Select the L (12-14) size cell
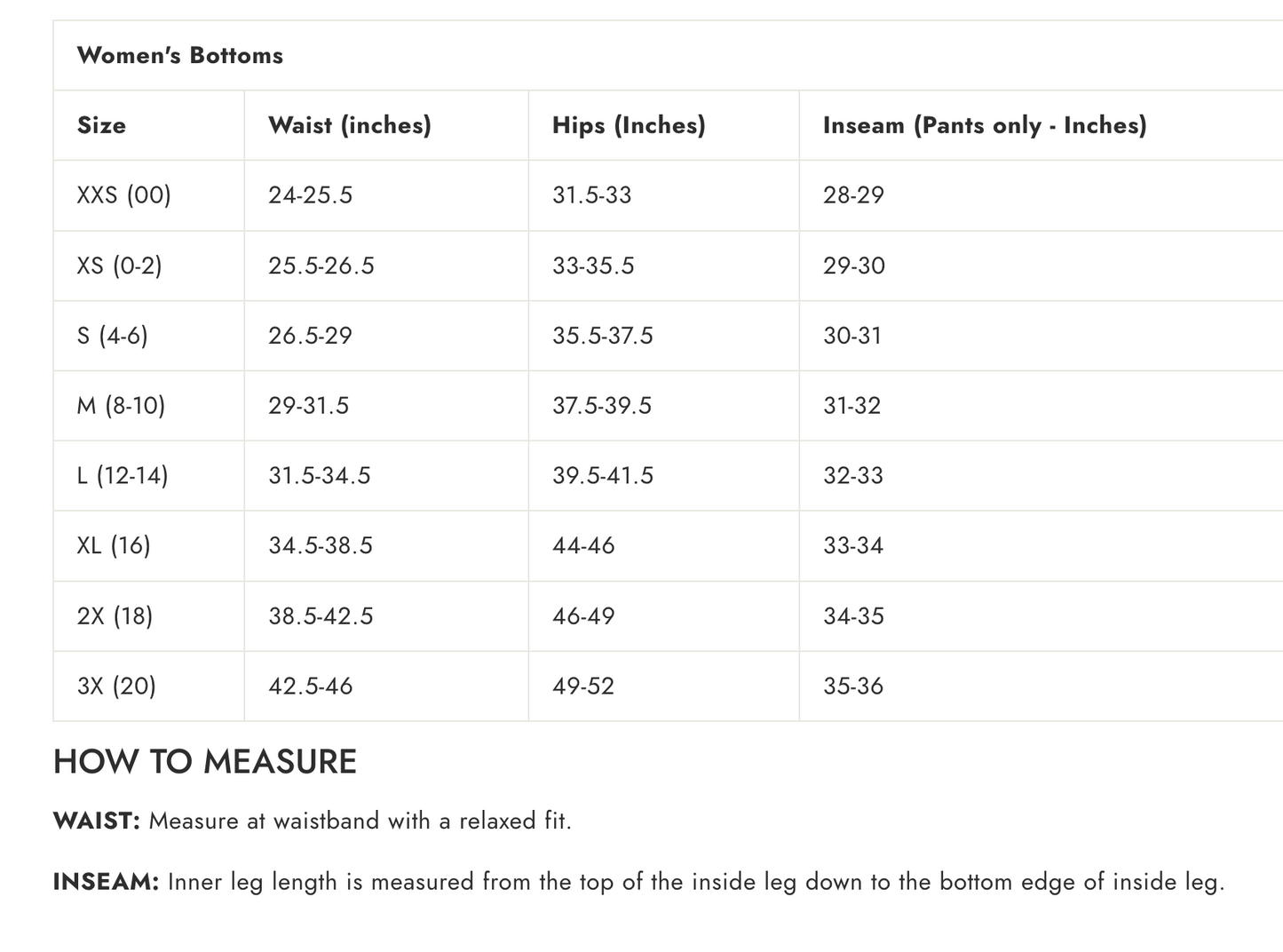The height and width of the screenshot is (952, 1283). point(122,476)
